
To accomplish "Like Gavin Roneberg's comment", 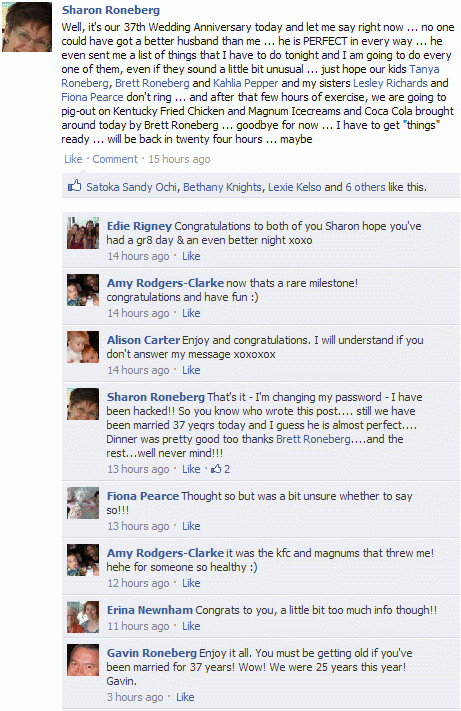I will point(185,697).
